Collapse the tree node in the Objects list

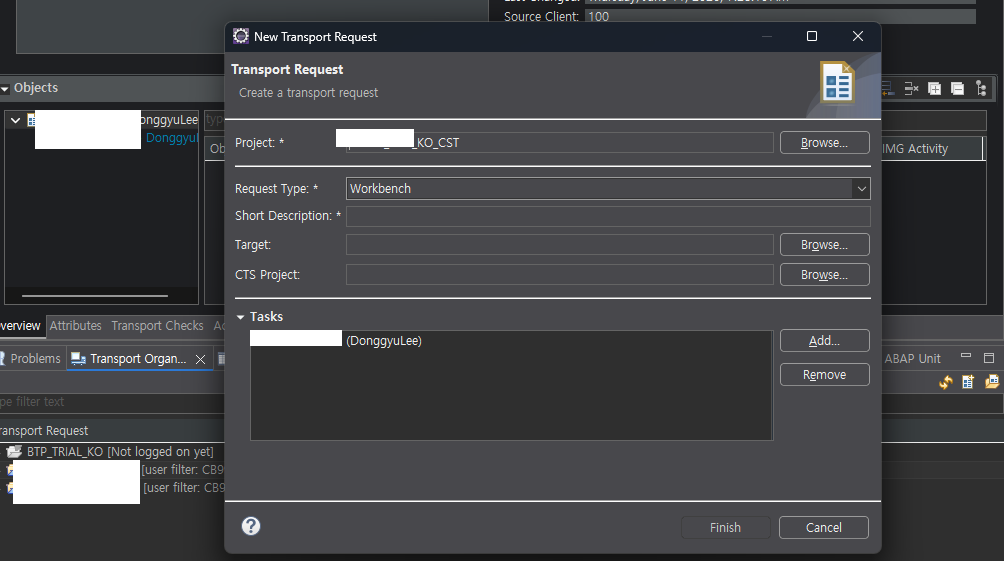(x=15, y=120)
